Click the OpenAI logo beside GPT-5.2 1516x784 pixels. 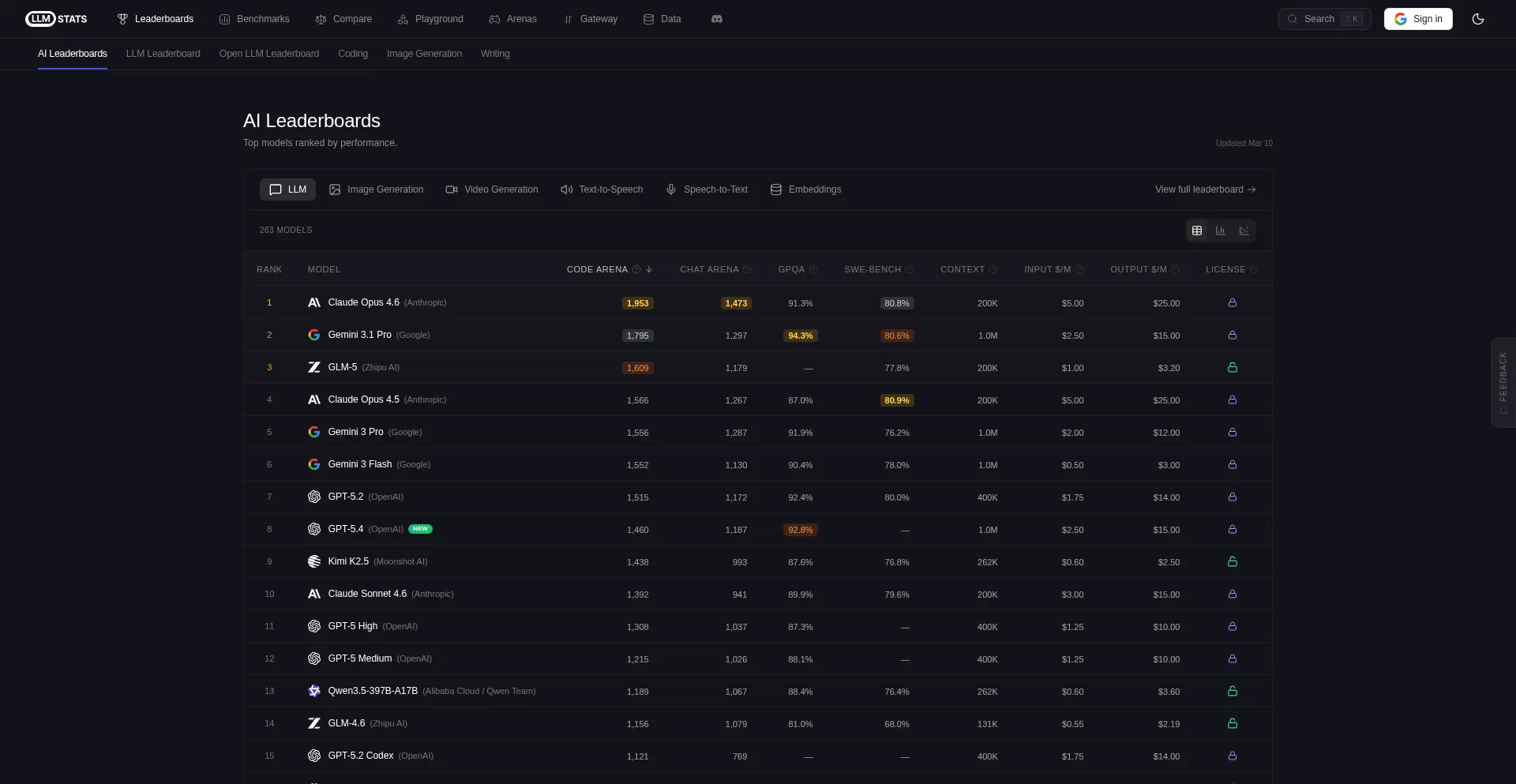[x=314, y=497]
